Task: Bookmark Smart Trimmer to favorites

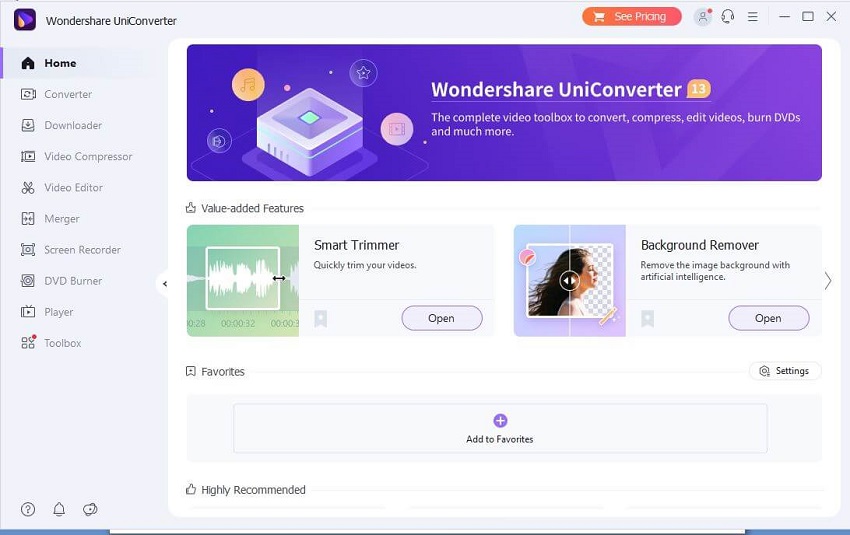Action: pos(320,319)
